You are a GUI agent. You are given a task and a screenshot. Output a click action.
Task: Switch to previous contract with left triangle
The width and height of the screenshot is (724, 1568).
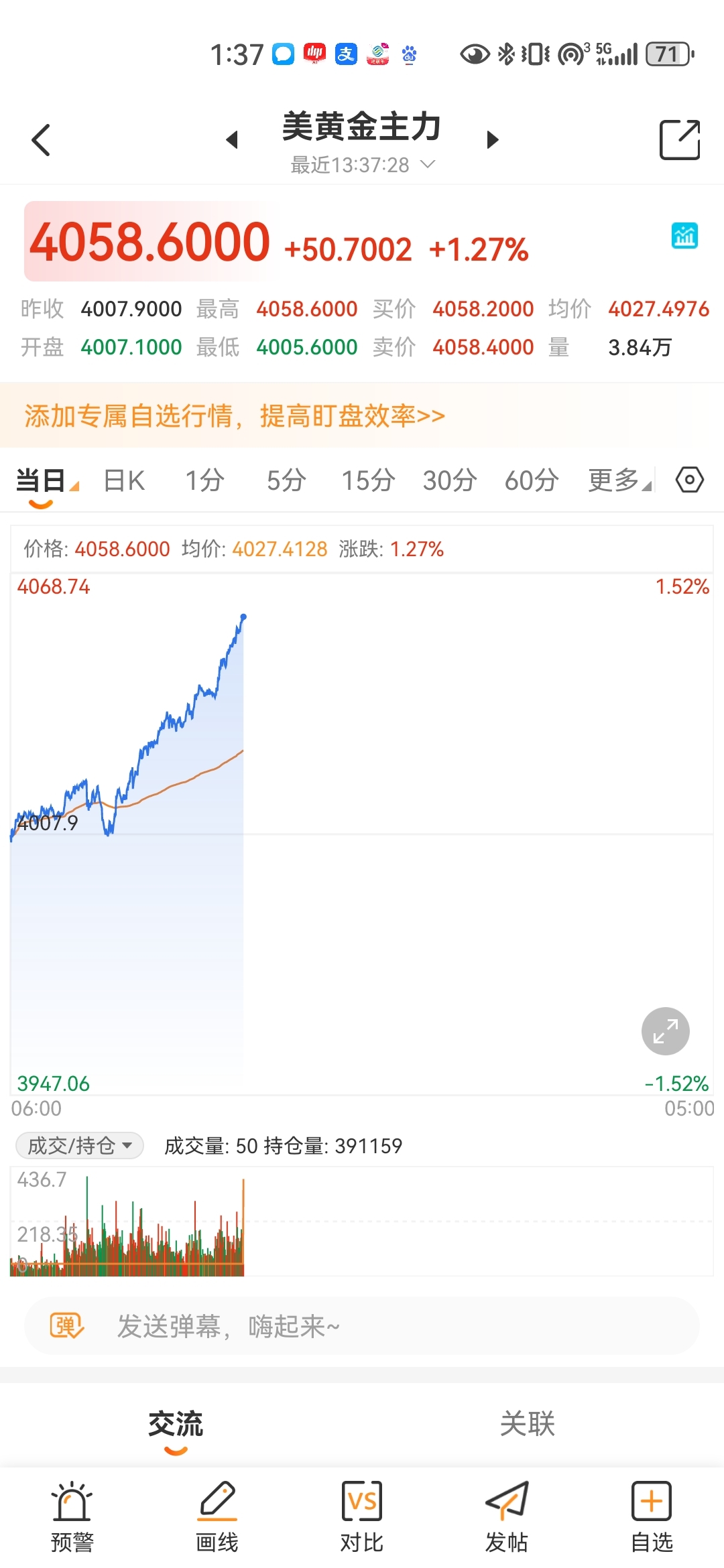pyautogui.click(x=232, y=140)
